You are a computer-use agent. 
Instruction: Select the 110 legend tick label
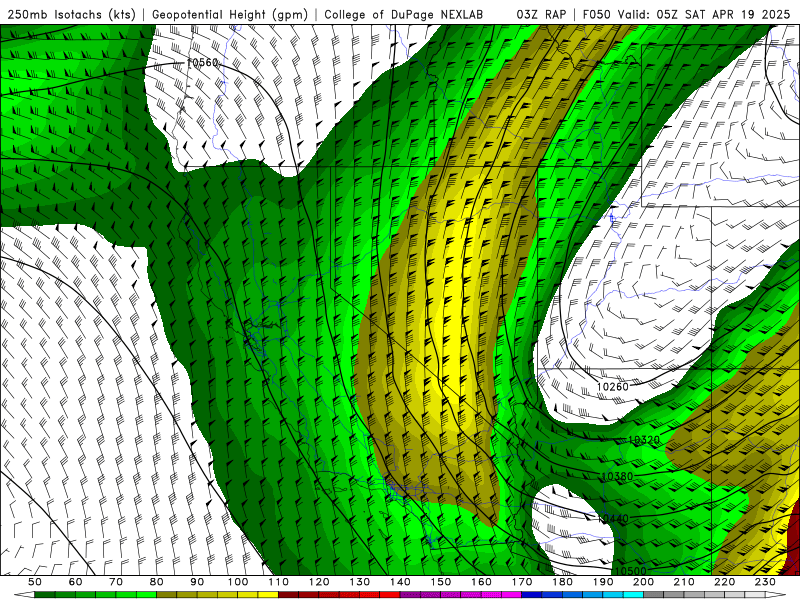pyautogui.click(x=279, y=582)
